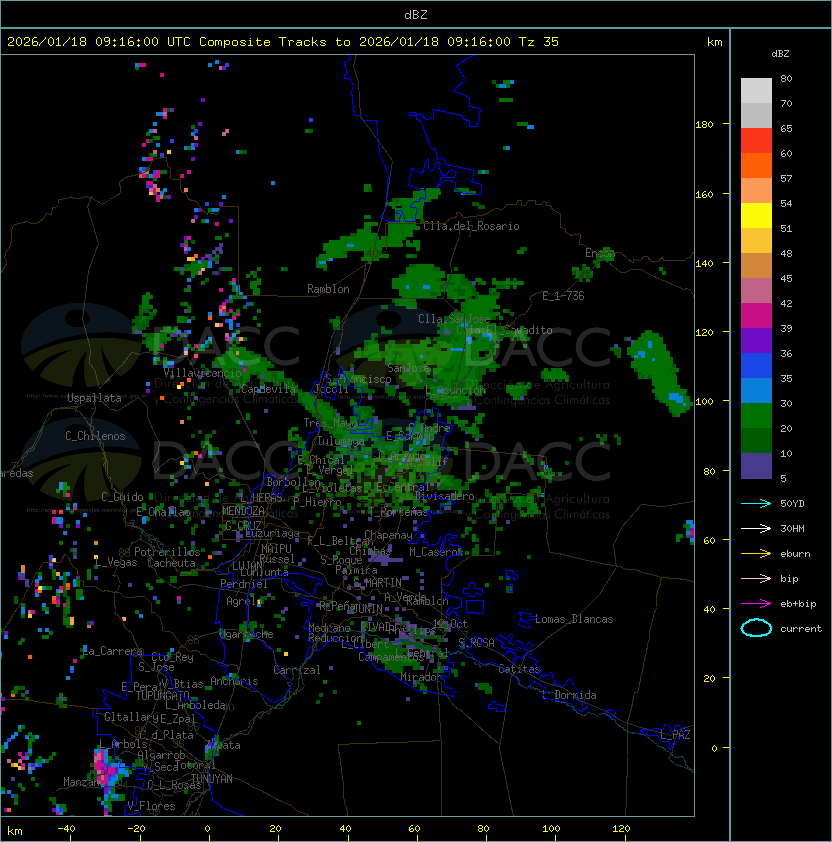Click the cyan 50YD arrow symbol
Viewport: 832px width, 842px height.
[x=756, y=503]
